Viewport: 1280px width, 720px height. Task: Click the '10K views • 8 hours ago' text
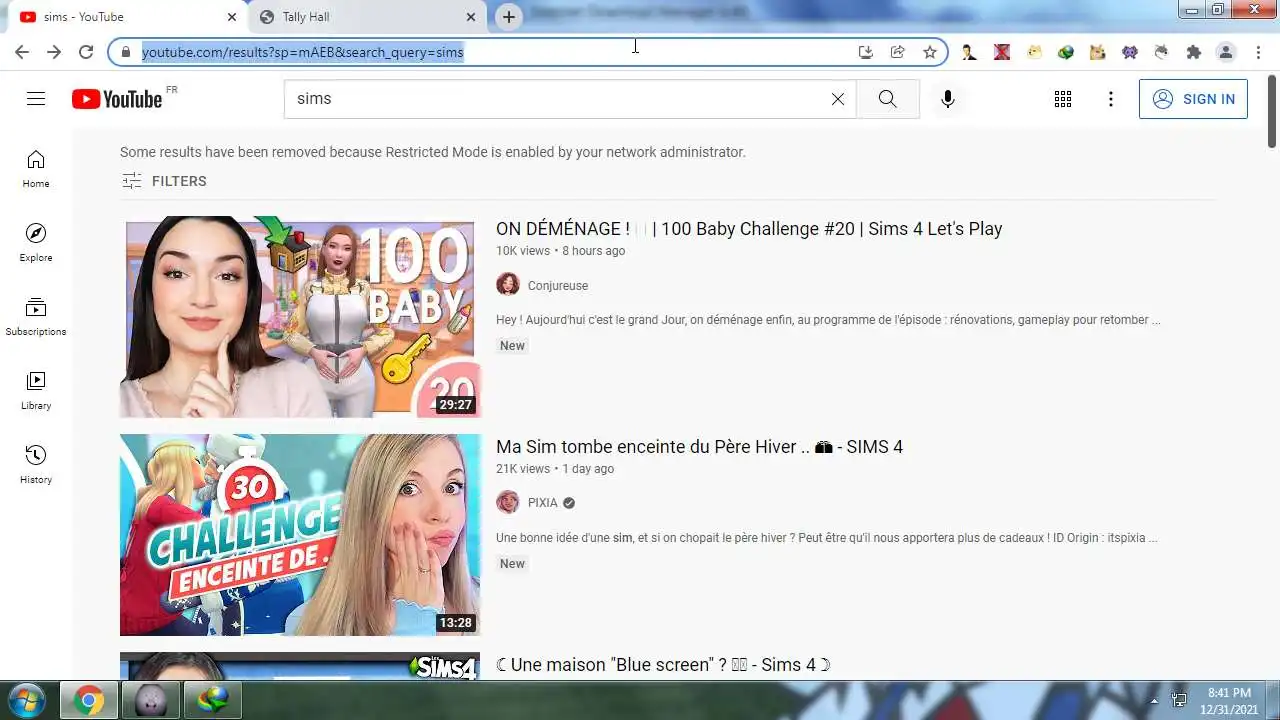560,251
